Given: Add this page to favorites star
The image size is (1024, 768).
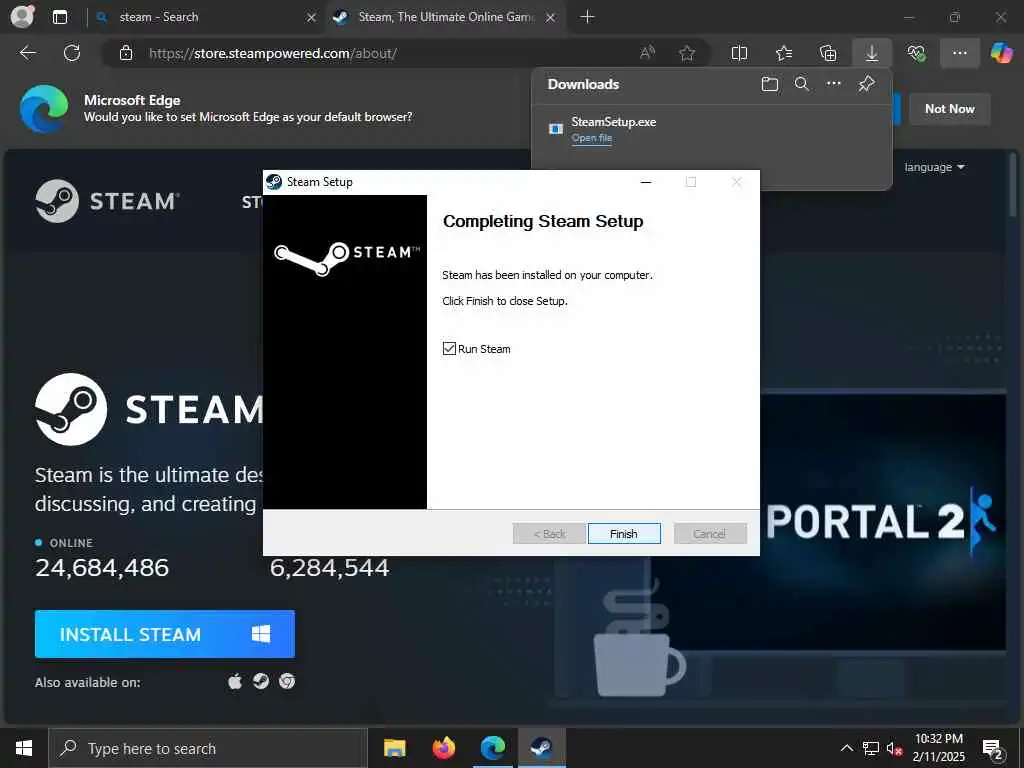Looking at the screenshot, I should click(687, 53).
